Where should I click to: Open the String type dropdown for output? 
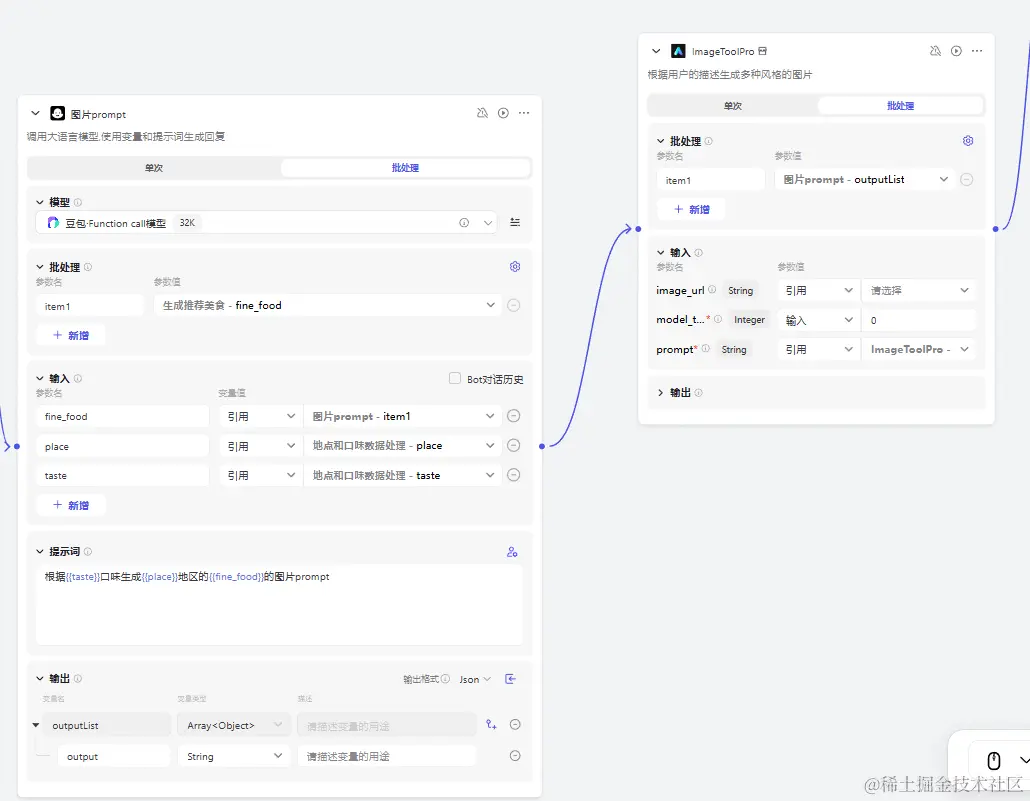click(234, 756)
